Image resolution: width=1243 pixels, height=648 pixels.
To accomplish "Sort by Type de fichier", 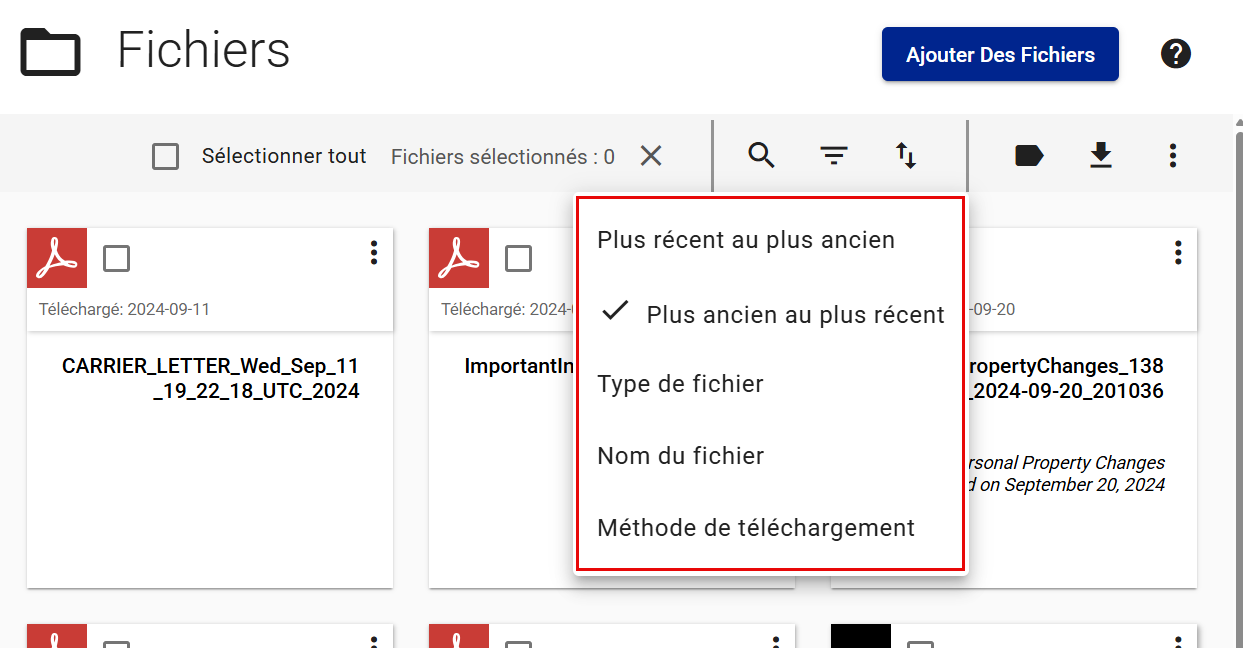I will (x=680, y=384).
